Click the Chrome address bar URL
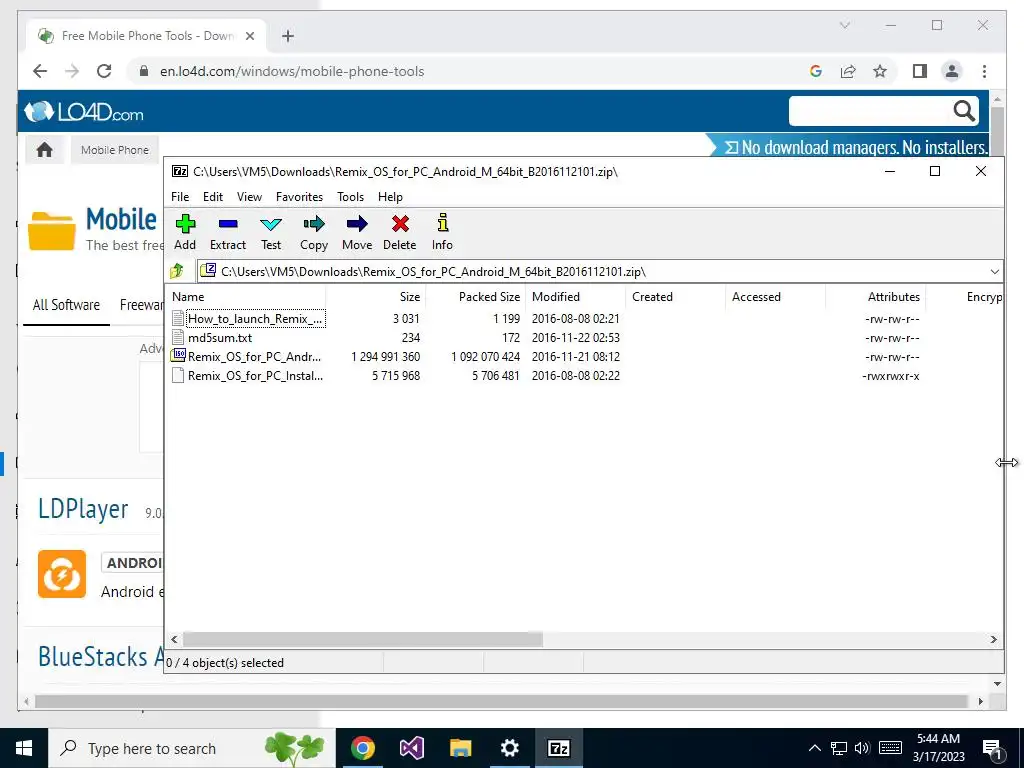This screenshot has width=1024, height=768. (292, 71)
